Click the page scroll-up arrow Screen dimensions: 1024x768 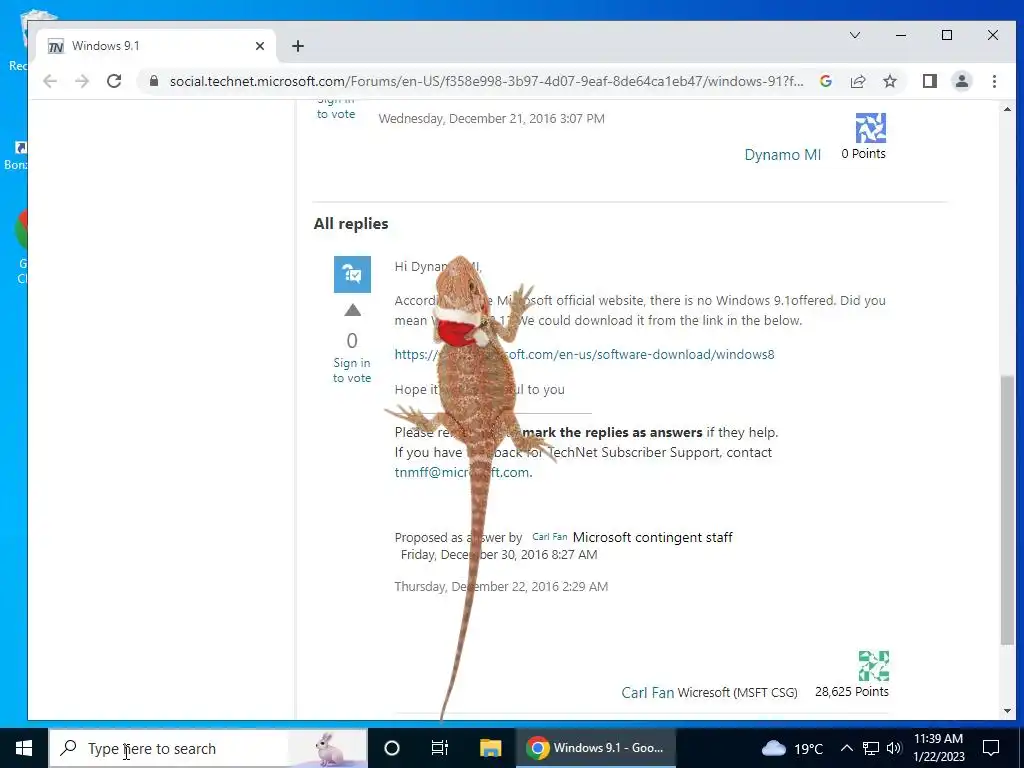coord(1006,110)
